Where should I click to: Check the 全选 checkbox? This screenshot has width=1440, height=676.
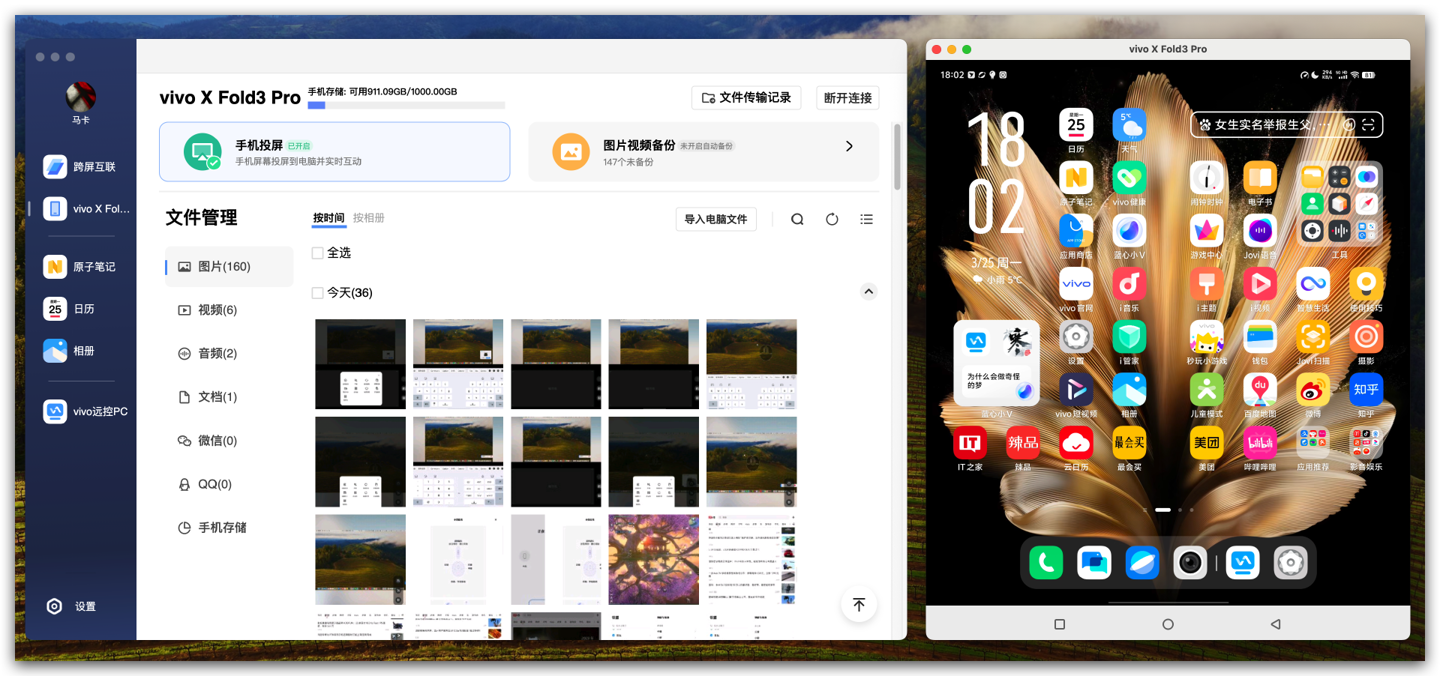click(x=318, y=253)
